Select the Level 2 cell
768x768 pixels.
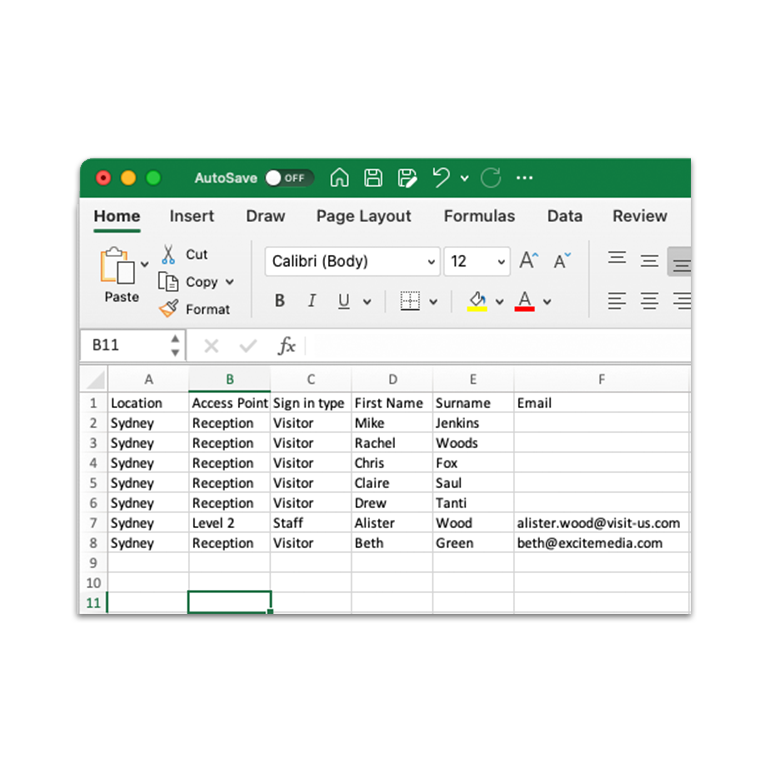click(x=229, y=523)
